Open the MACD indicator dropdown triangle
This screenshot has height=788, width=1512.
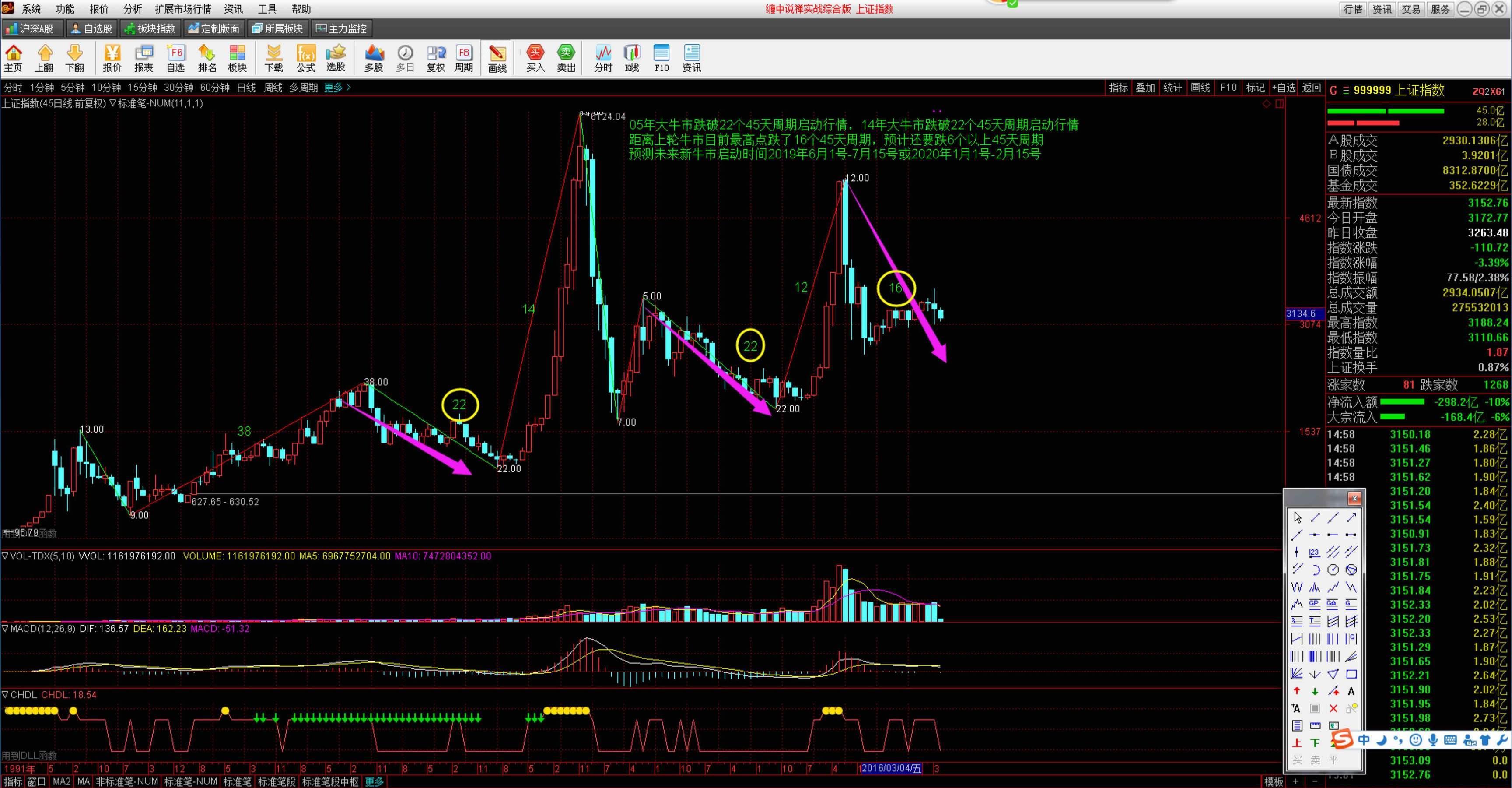[5, 628]
